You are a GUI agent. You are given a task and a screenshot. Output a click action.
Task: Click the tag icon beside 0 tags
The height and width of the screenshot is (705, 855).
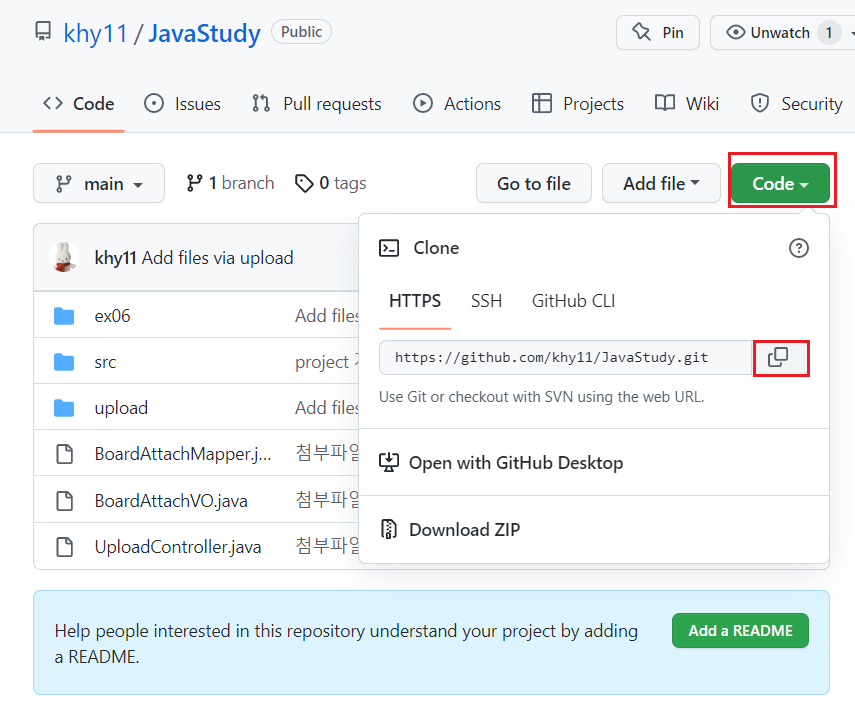[x=304, y=183]
